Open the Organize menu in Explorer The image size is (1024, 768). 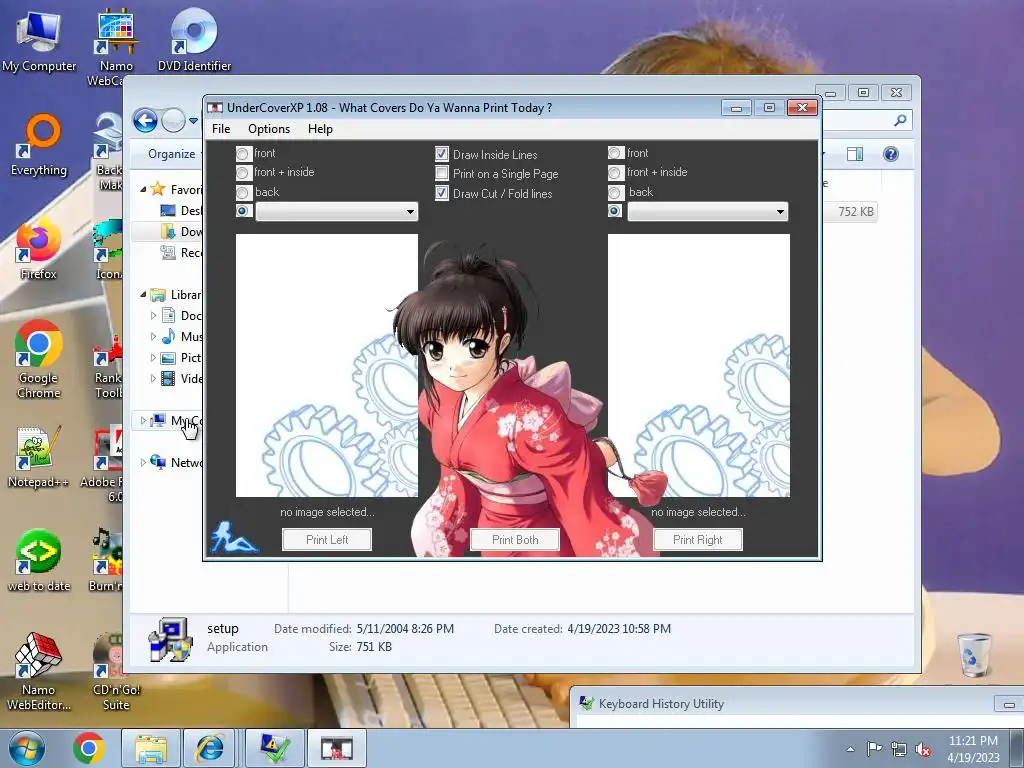pos(172,154)
